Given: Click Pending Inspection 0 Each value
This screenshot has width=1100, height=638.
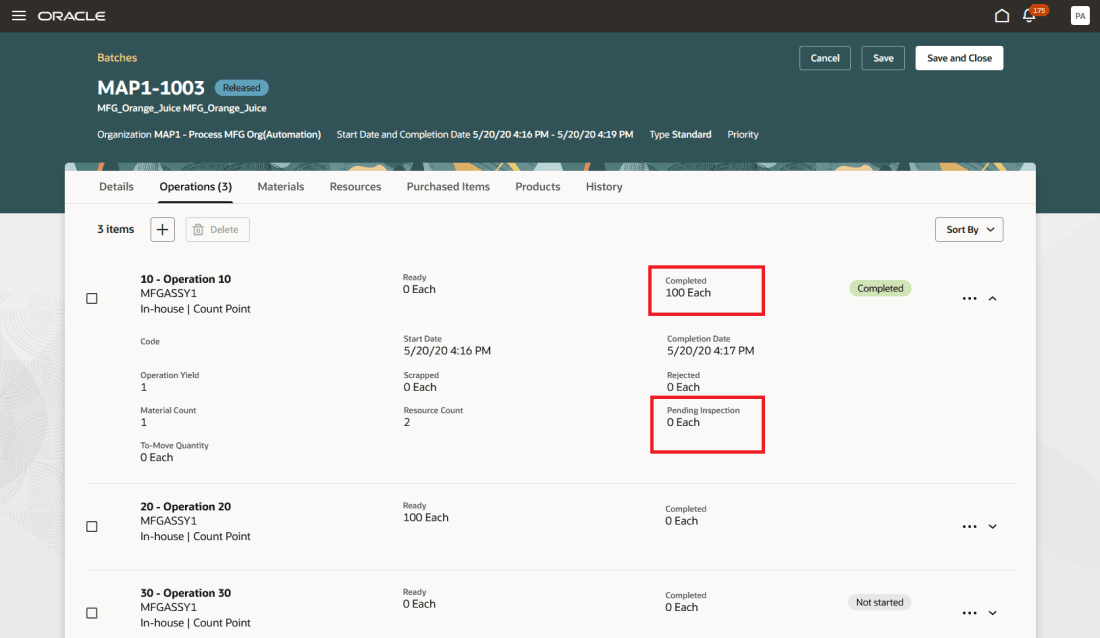Looking at the screenshot, I should click(x=683, y=423).
